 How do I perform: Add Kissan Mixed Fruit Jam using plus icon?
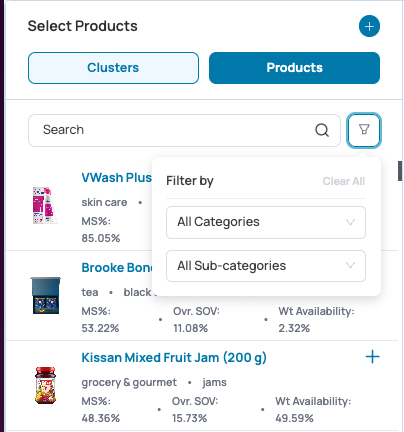(372, 357)
